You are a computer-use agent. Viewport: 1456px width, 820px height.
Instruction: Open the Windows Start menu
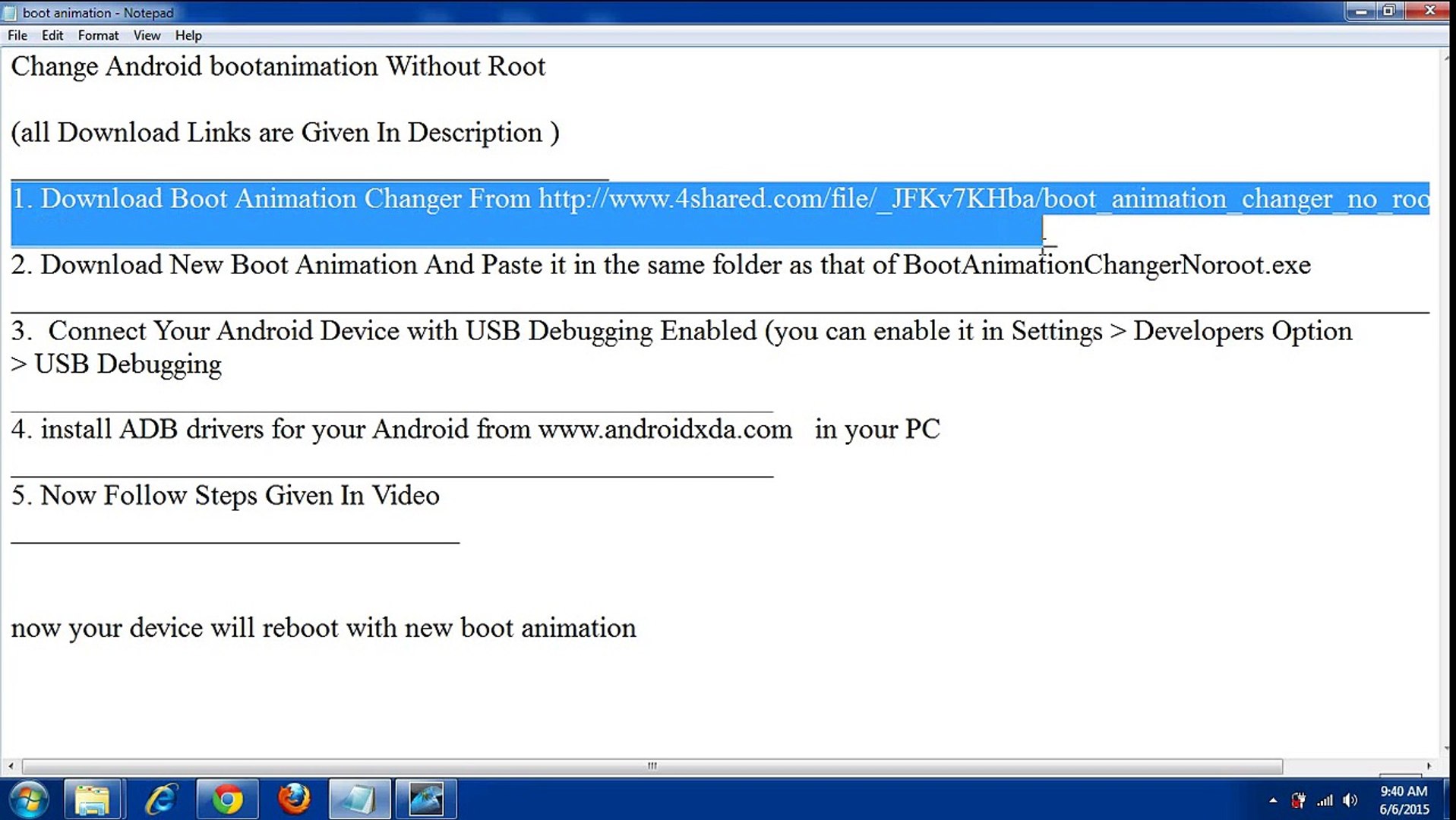[x=29, y=799]
